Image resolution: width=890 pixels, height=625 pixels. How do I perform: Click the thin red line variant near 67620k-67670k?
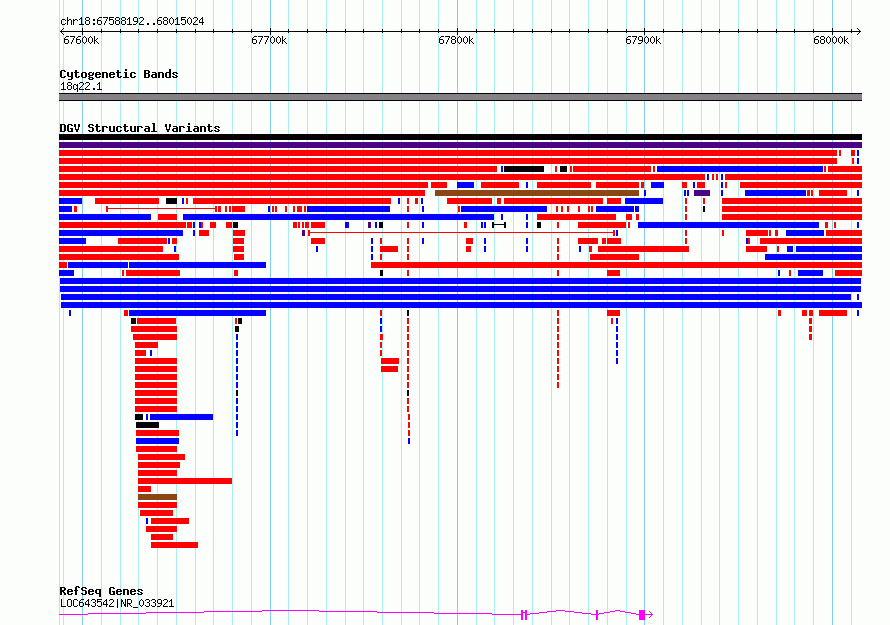[161, 209]
